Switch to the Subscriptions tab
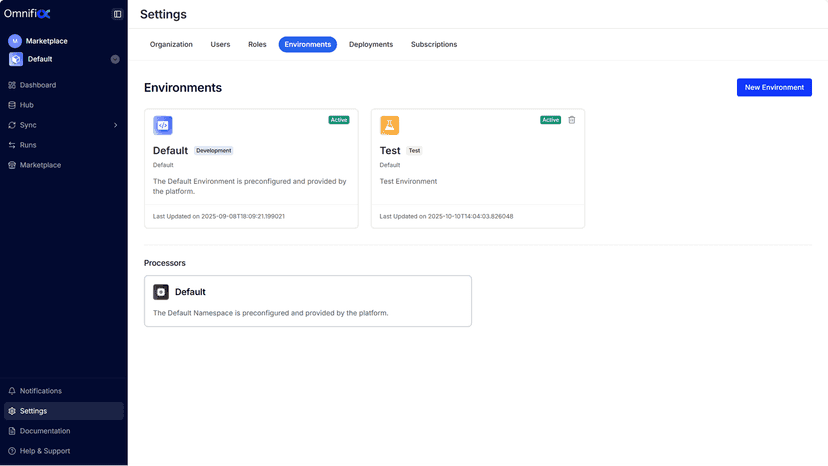 point(434,44)
